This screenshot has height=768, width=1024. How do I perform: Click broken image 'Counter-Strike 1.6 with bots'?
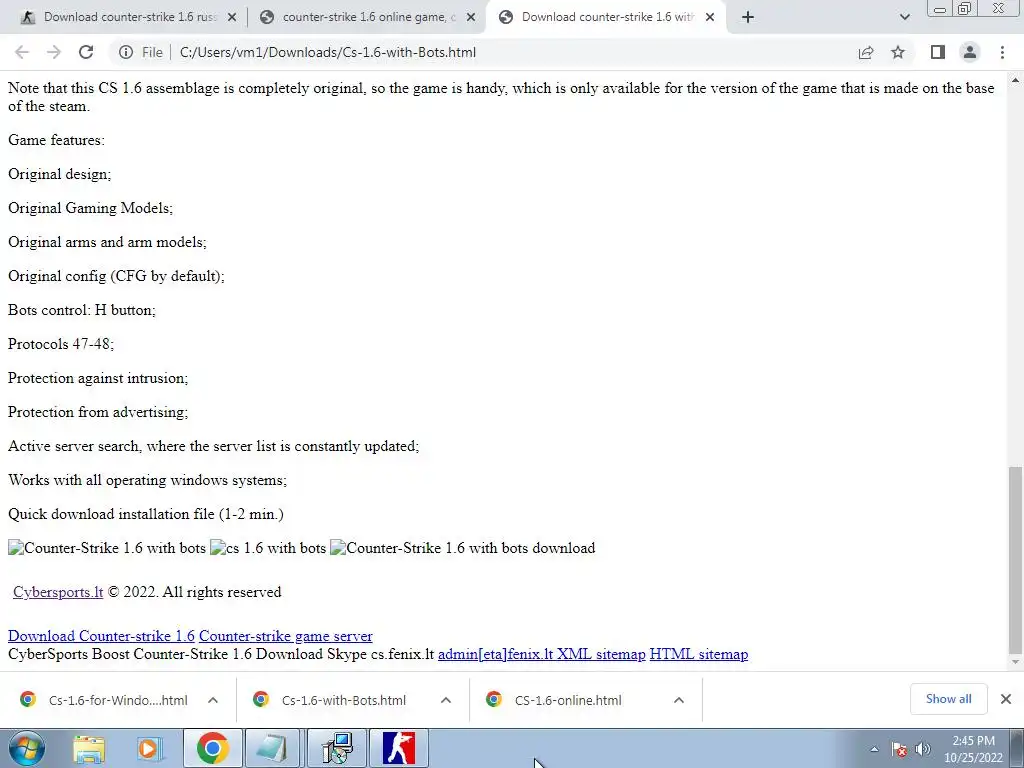pyautogui.click(x=107, y=548)
